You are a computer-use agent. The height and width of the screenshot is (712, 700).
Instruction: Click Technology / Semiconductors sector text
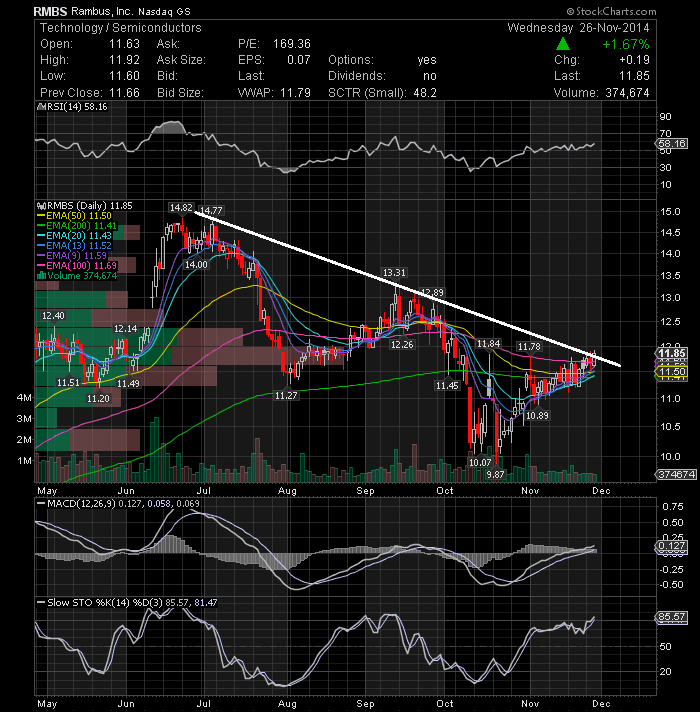(121, 28)
